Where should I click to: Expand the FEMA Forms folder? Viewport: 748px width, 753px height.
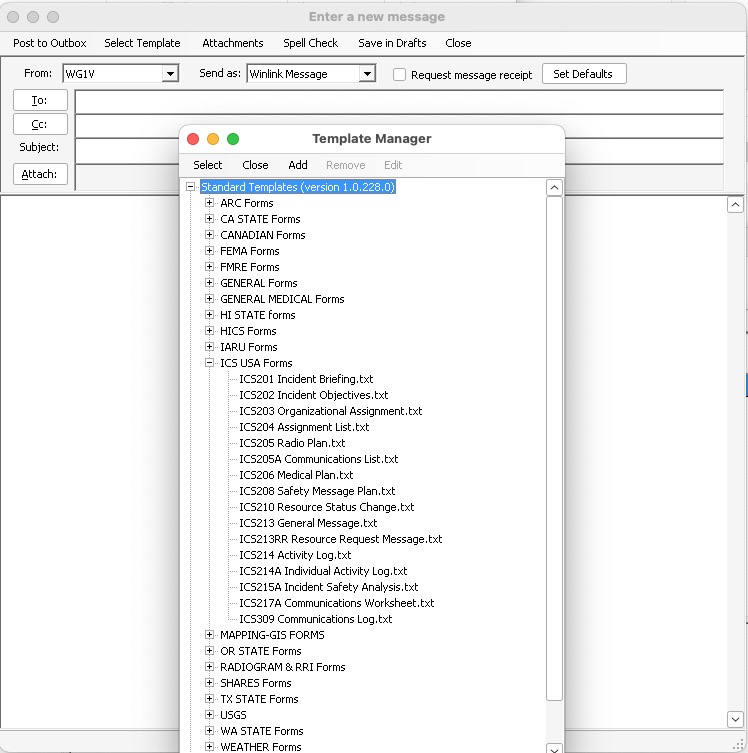click(210, 251)
